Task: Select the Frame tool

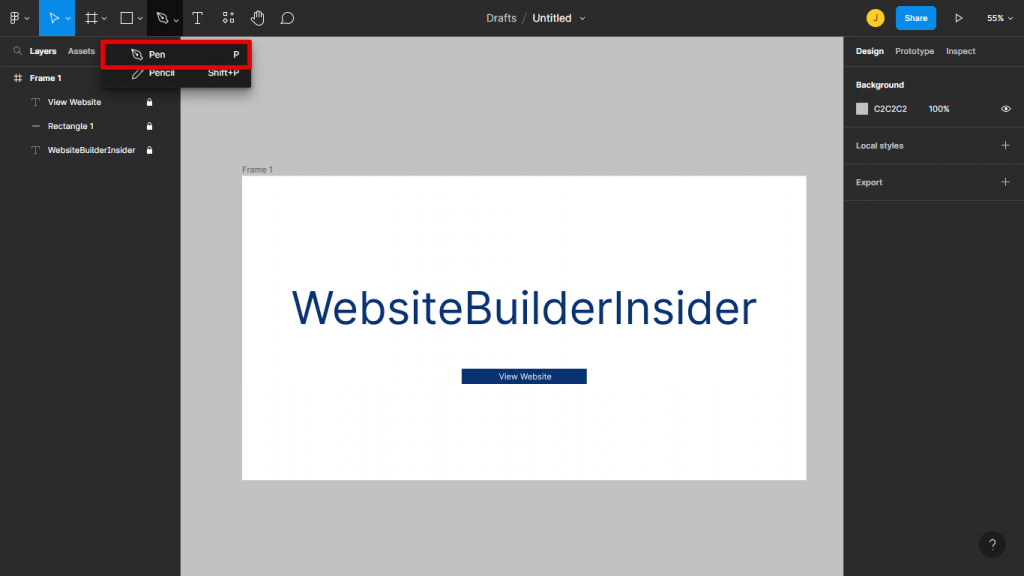Action: pyautogui.click(x=90, y=17)
